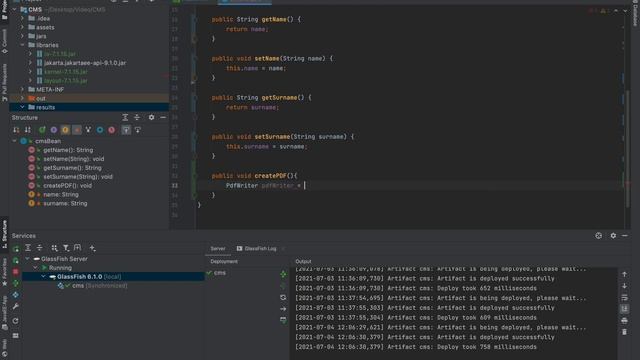Collapse all in Services tree
Viewport: 640px width, 360px height.
(40, 248)
